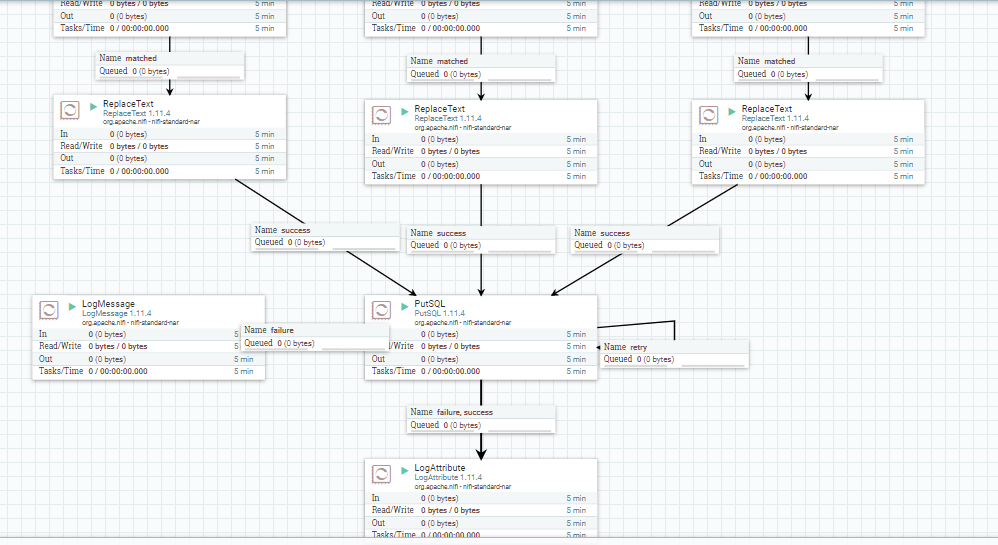
Task: Click LogAttribute In statistics row
Action: [481, 498]
